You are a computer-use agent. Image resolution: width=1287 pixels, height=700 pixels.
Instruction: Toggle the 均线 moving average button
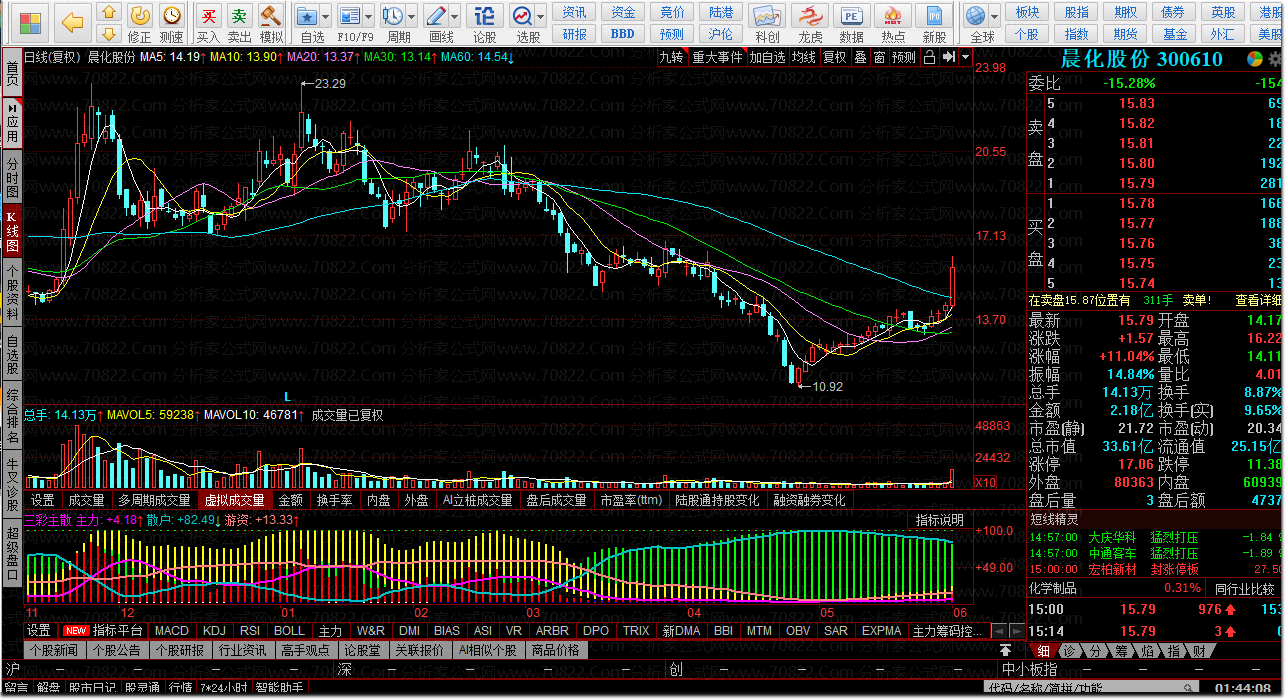pos(804,57)
